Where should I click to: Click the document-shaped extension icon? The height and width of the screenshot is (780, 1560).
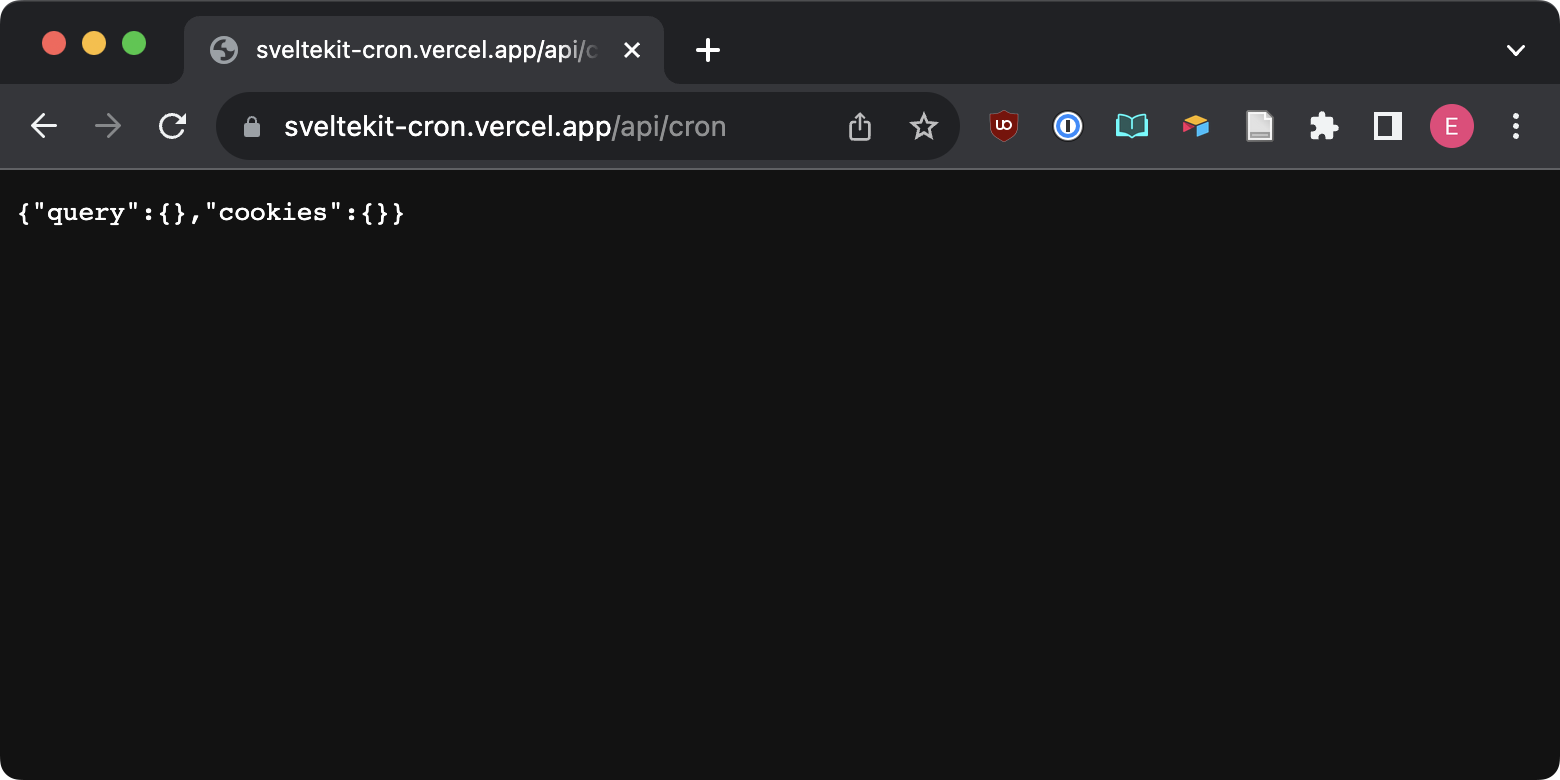[1259, 126]
